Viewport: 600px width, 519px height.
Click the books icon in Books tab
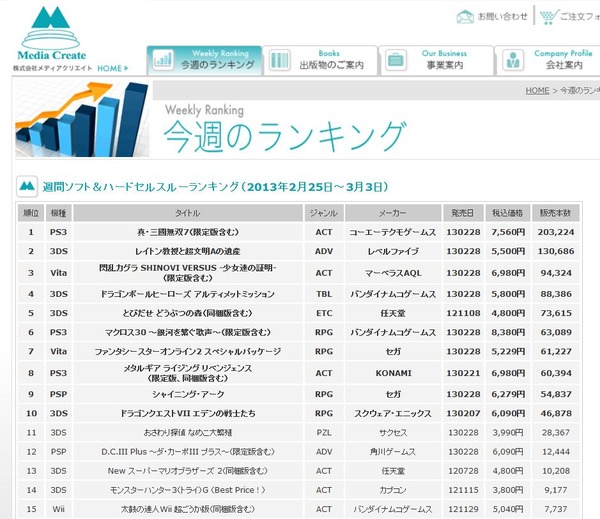click(280, 60)
